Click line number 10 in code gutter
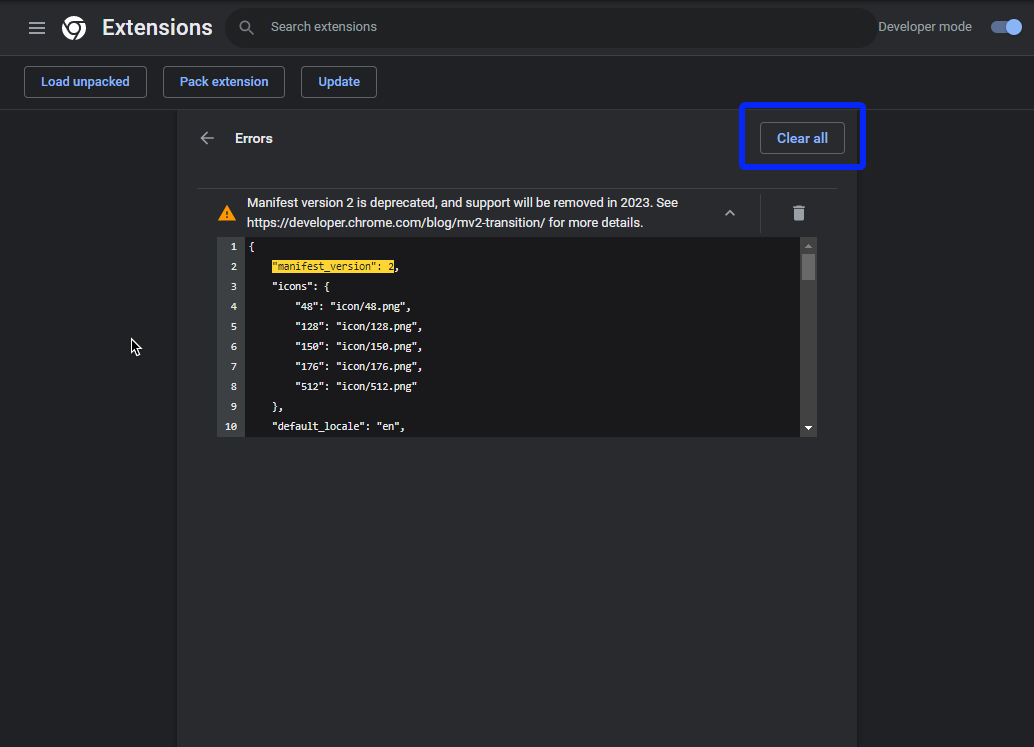 [x=231, y=427]
